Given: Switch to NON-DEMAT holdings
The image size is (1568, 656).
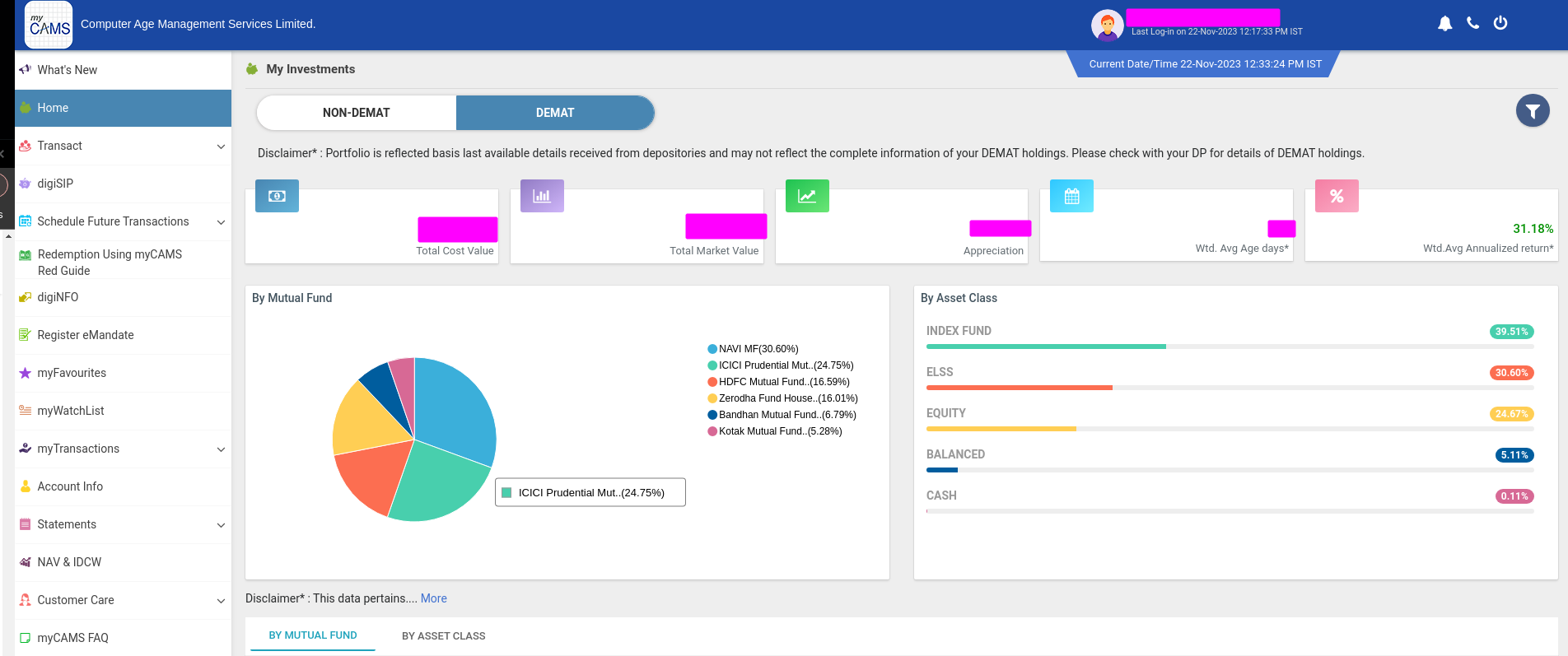Looking at the screenshot, I should click(357, 113).
